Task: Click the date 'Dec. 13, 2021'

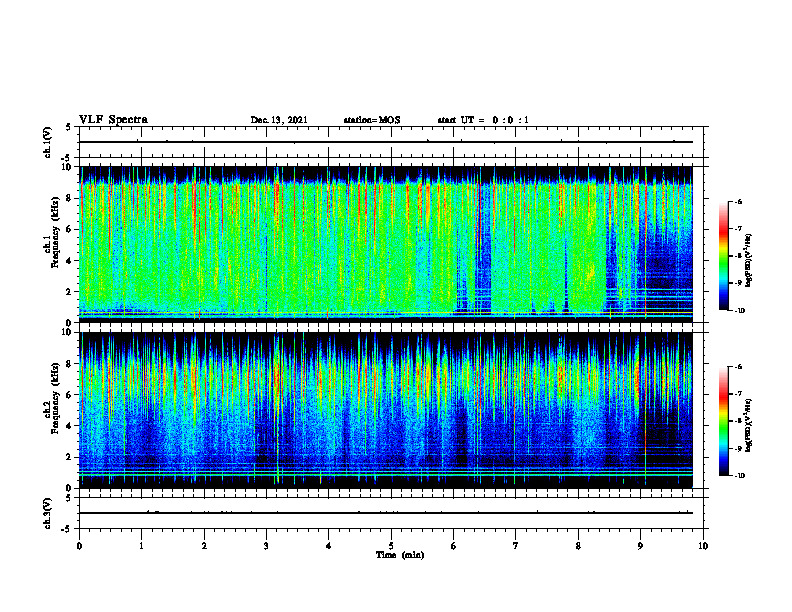Action: (x=279, y=120)
